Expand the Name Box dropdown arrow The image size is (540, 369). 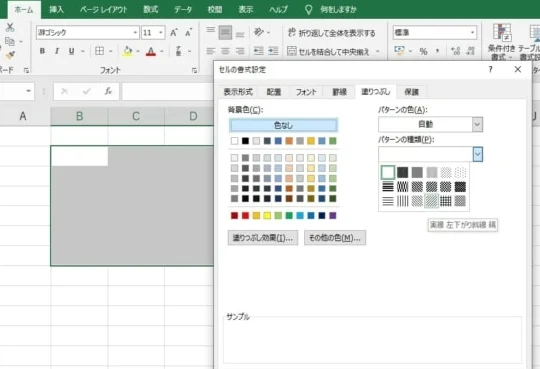29,91
